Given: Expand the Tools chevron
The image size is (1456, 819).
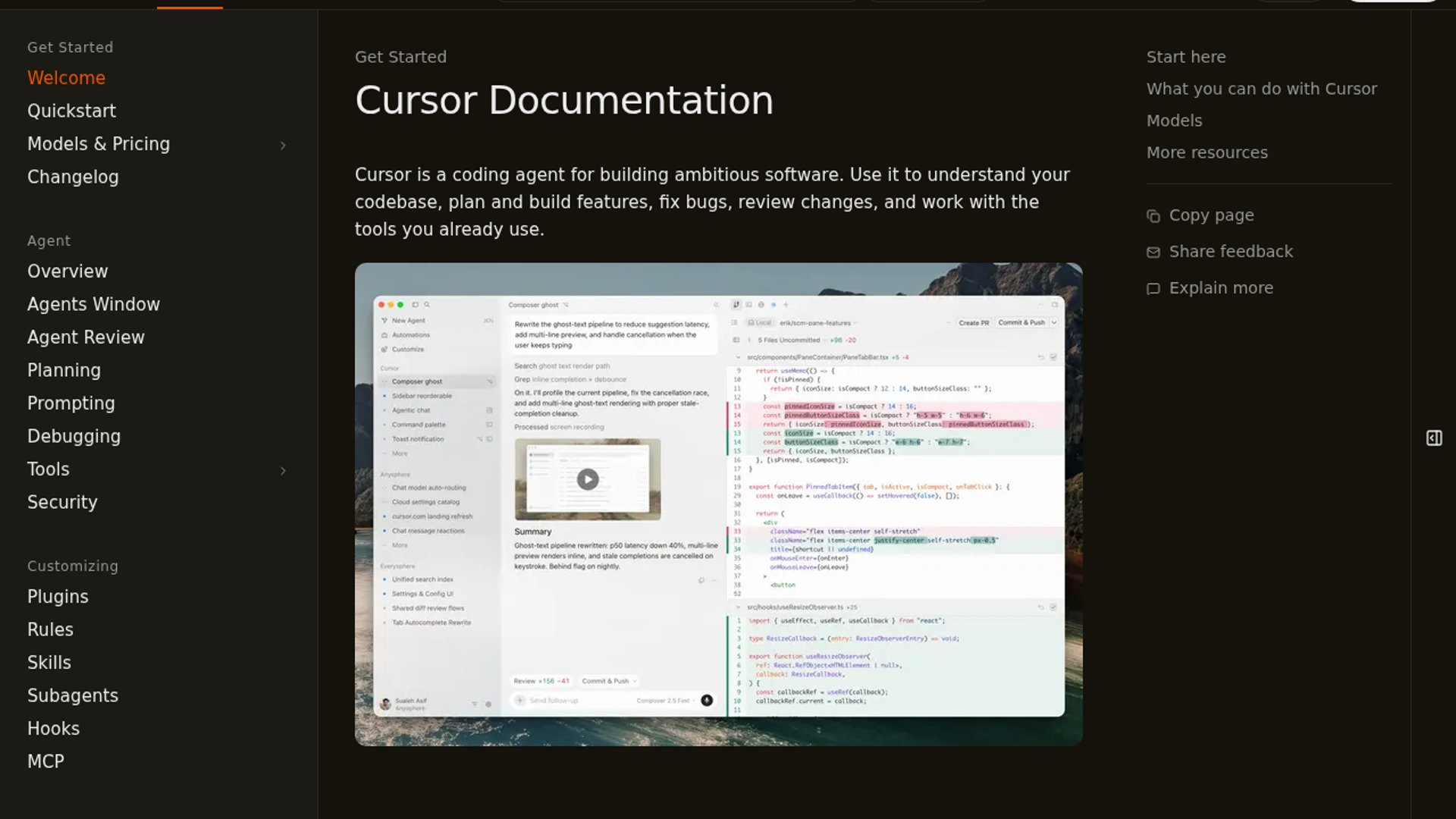Looking at the screenshot, I should (x=283, y=471).
